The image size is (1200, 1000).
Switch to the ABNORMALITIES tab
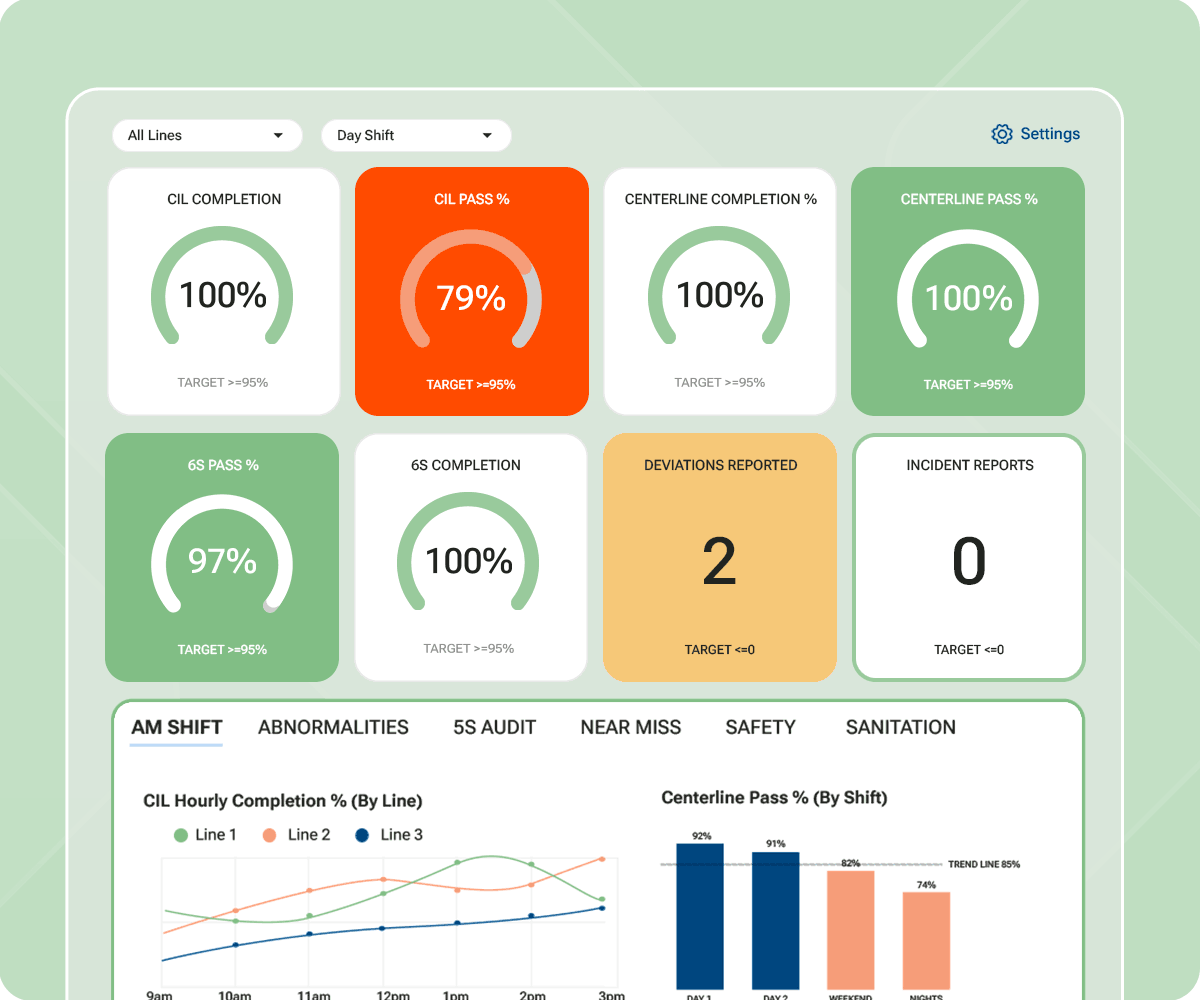tap(333, 728)
